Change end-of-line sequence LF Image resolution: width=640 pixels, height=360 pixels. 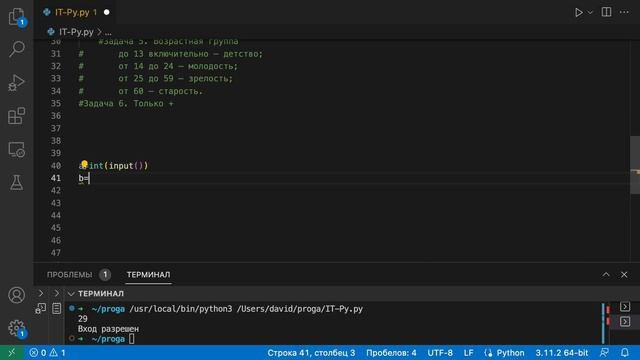click(468, 353)
